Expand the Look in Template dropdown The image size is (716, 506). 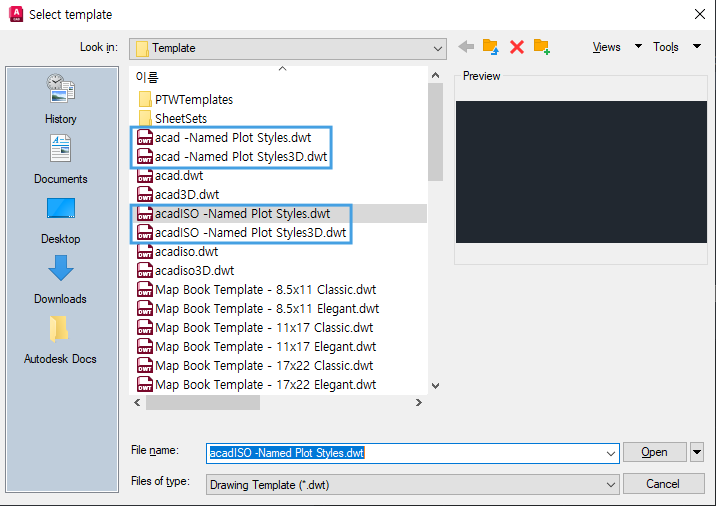click(437, 48)
